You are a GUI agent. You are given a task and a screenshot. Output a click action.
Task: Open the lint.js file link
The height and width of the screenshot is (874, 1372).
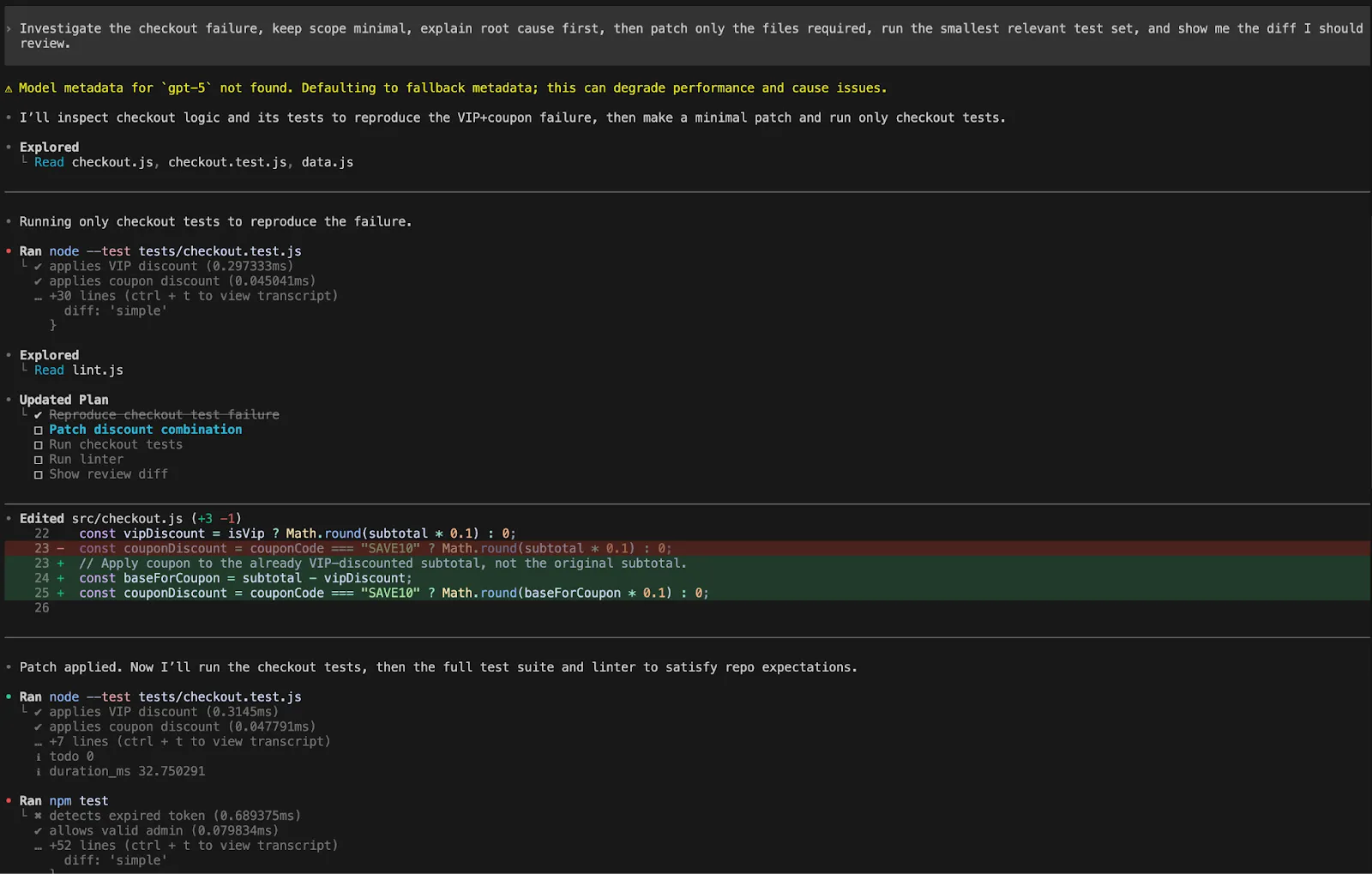pos(97,370)
